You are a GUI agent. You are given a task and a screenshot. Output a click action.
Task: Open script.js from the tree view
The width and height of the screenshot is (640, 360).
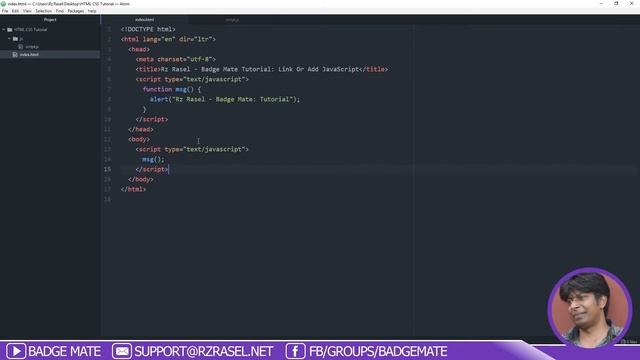[x=32, y=47]
